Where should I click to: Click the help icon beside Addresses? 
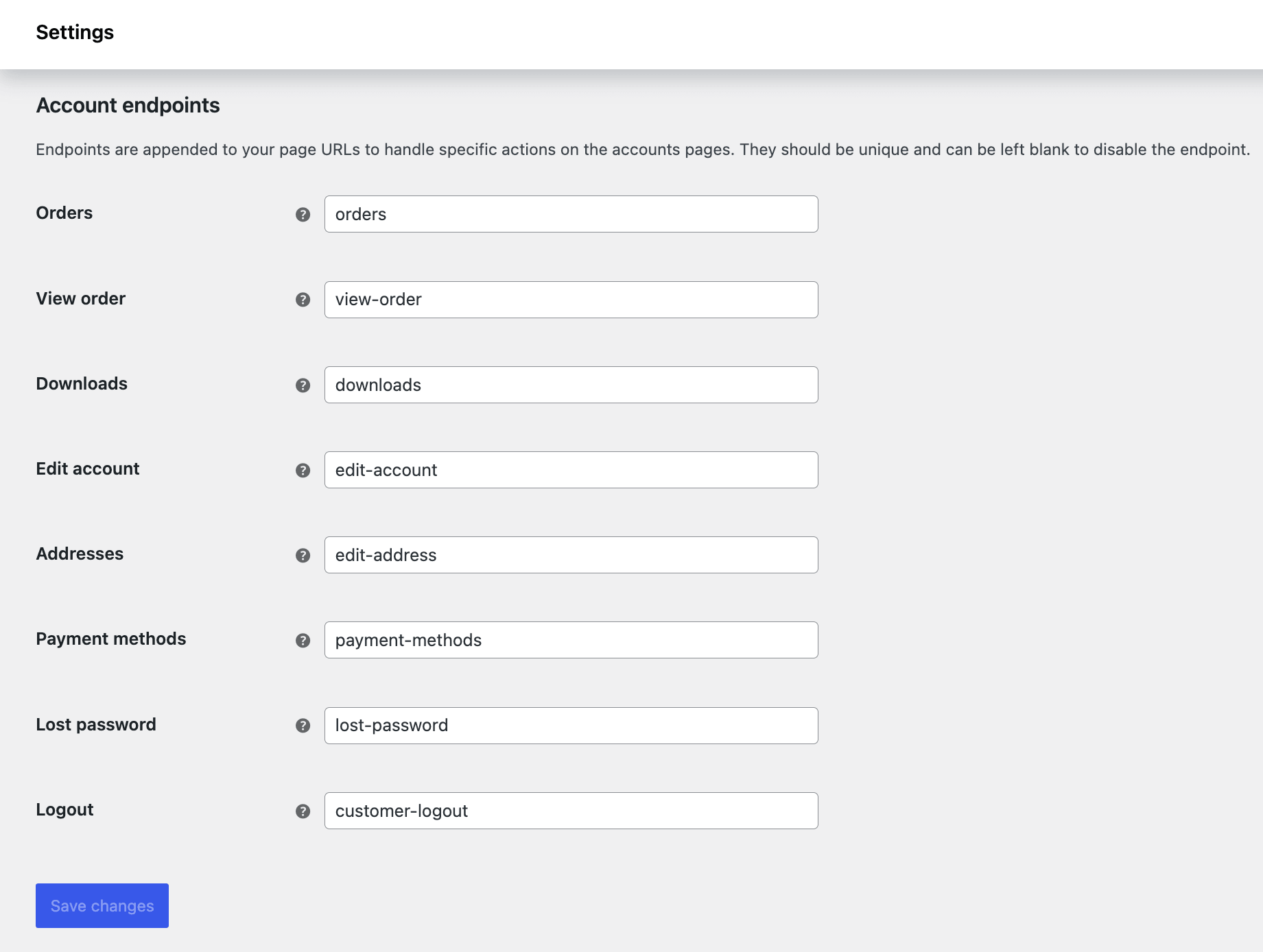[x=303, y=555]
